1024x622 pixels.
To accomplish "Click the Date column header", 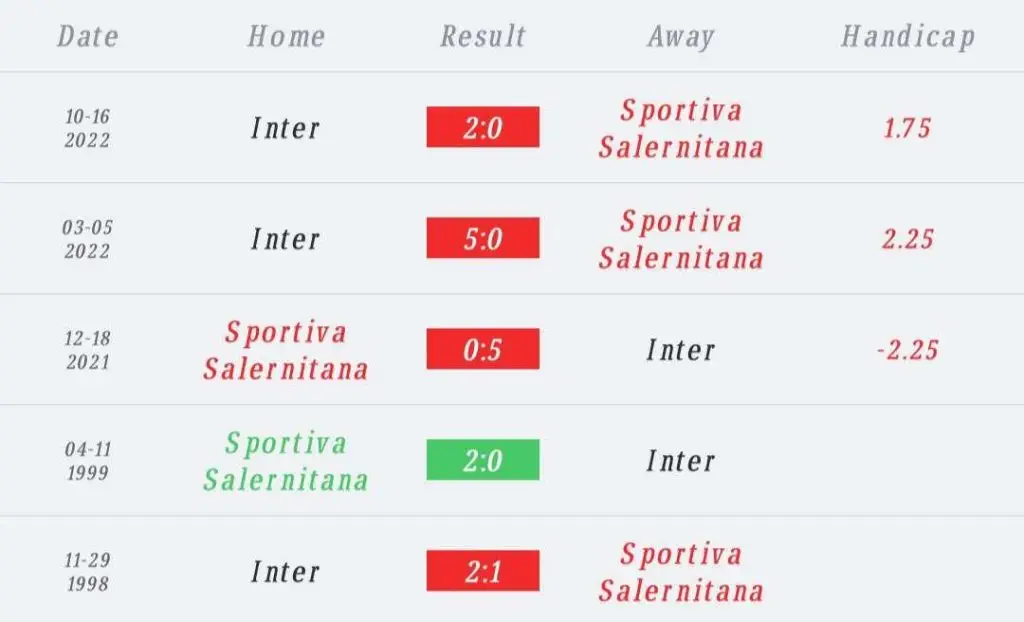I will tap(88, 36).
